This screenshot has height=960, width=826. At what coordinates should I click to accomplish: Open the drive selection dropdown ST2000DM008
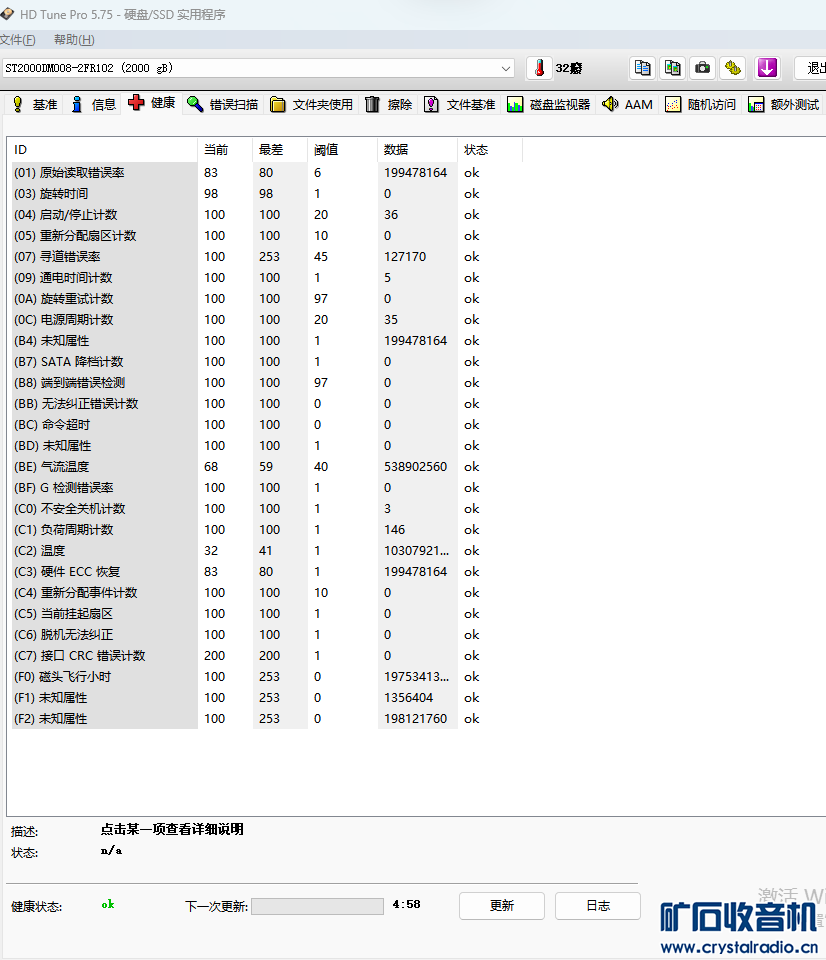(x=258, y=68)
